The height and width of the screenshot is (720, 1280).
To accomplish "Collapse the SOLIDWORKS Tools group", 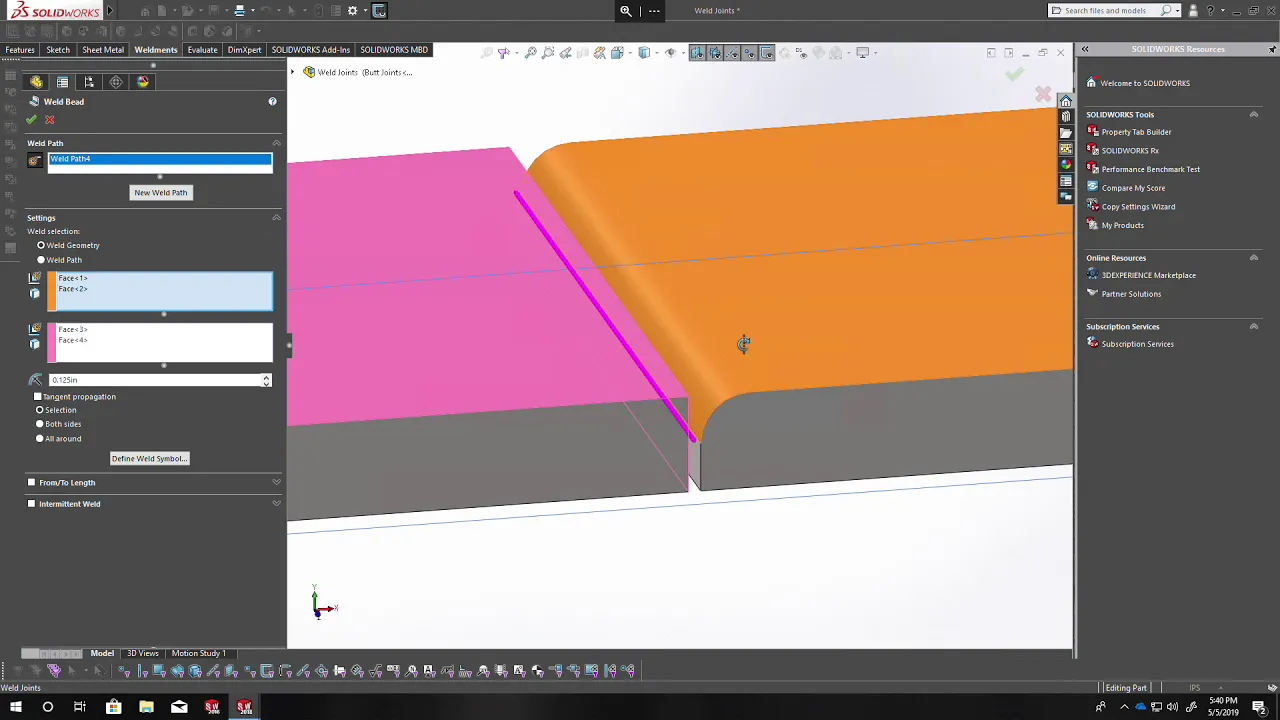I will pos(1253,115).
